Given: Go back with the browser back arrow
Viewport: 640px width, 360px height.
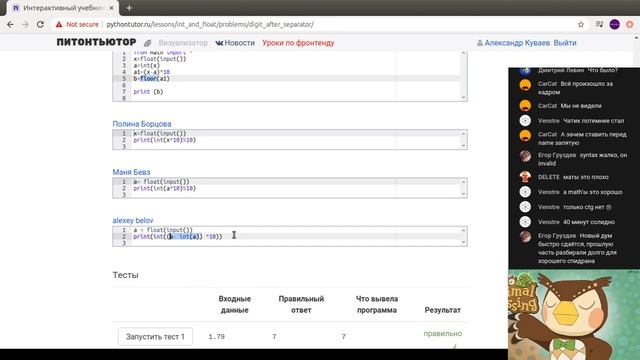Looking at the screenshot, I should coord(10,24).
